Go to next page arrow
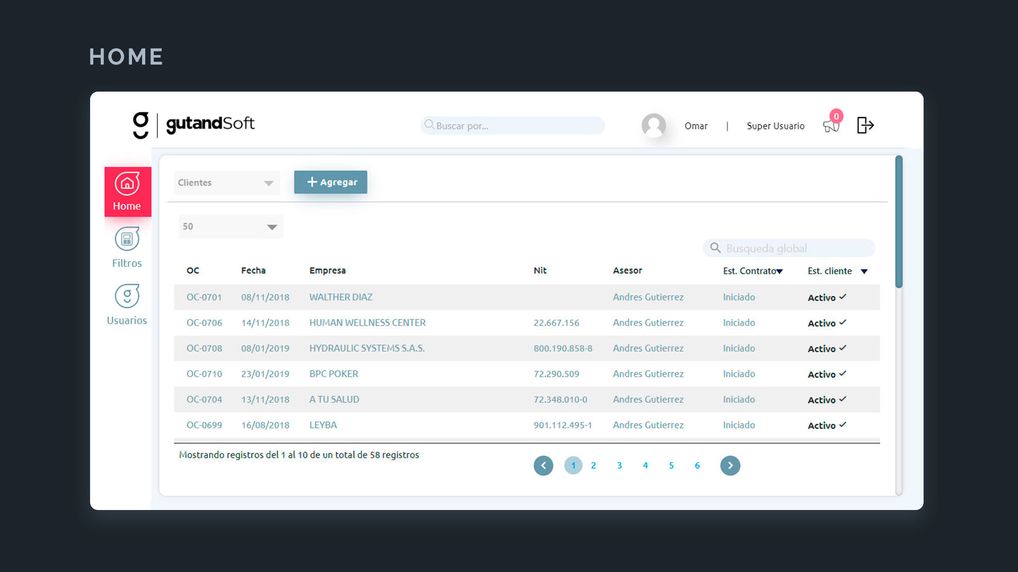Screen dimensions: 1018x572 730,466
